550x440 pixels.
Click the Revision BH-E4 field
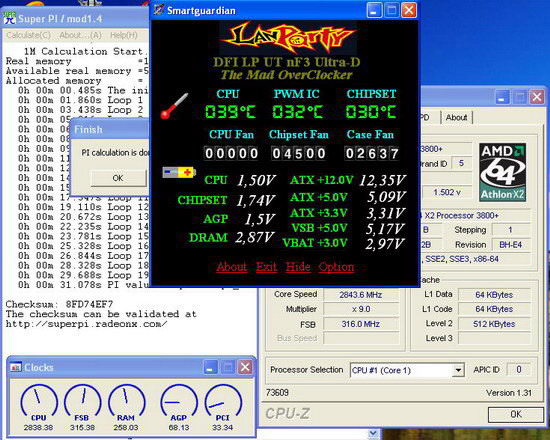click(510, 245)
